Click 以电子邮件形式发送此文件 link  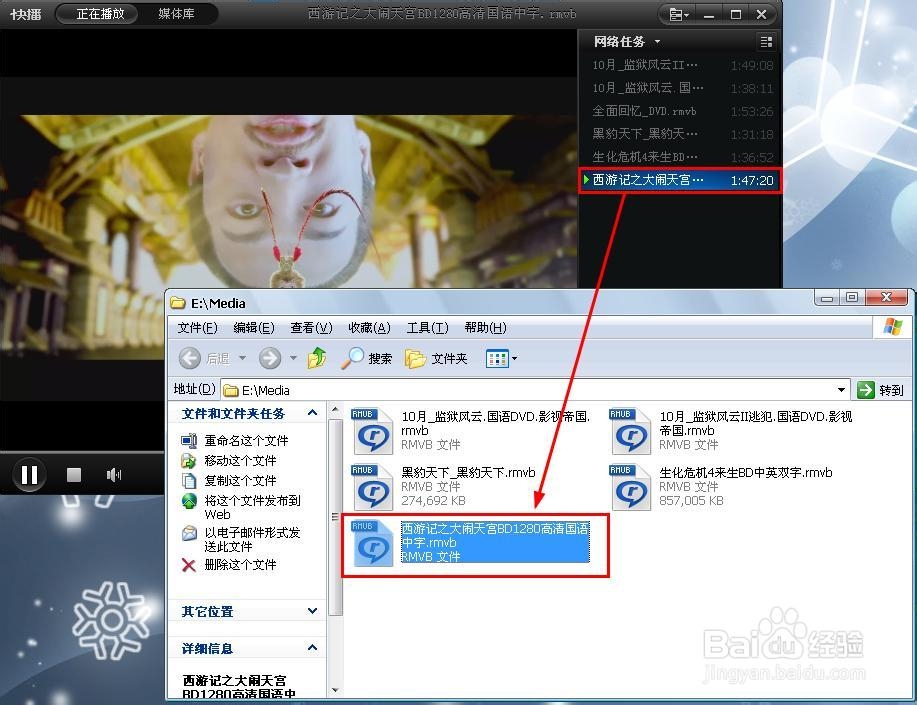pyautogui.click(x=252, y=539)
